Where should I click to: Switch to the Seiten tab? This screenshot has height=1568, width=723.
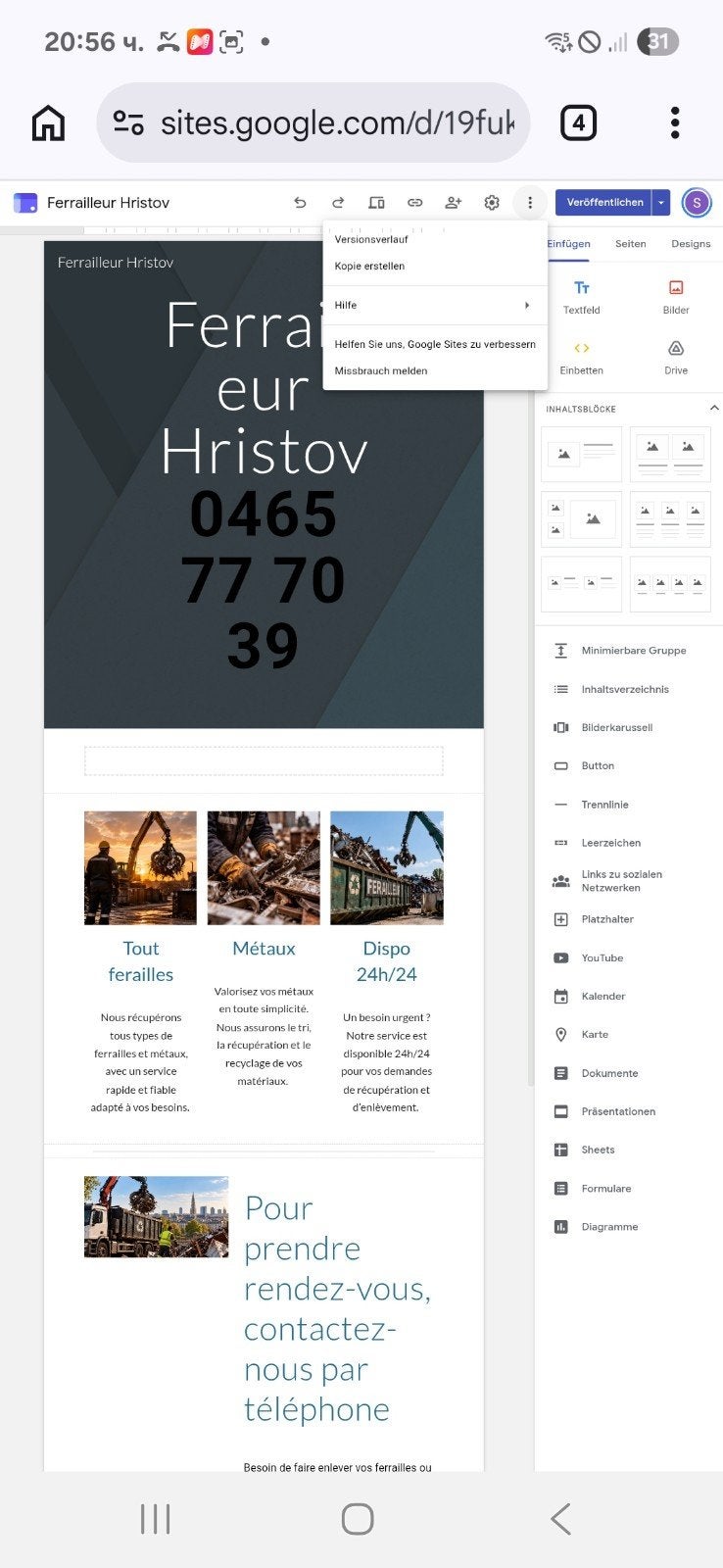click(x=630, y=244)
